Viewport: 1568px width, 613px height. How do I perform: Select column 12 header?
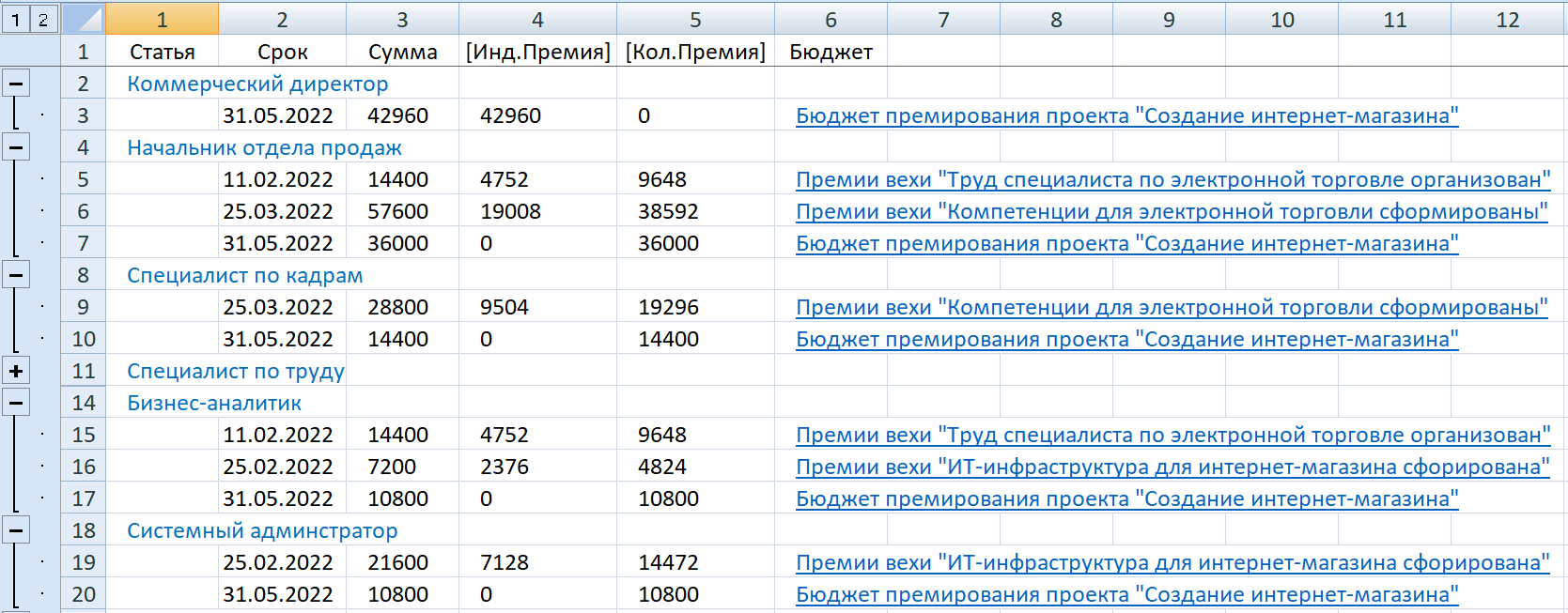1507,19
